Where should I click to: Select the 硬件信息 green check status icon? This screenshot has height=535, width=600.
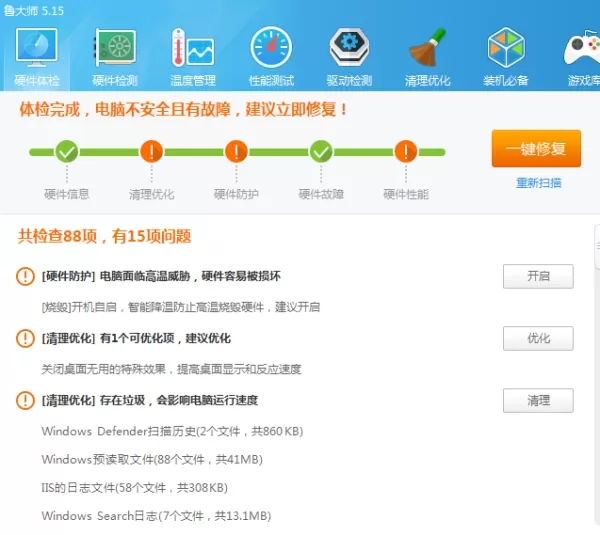point(67,152)
